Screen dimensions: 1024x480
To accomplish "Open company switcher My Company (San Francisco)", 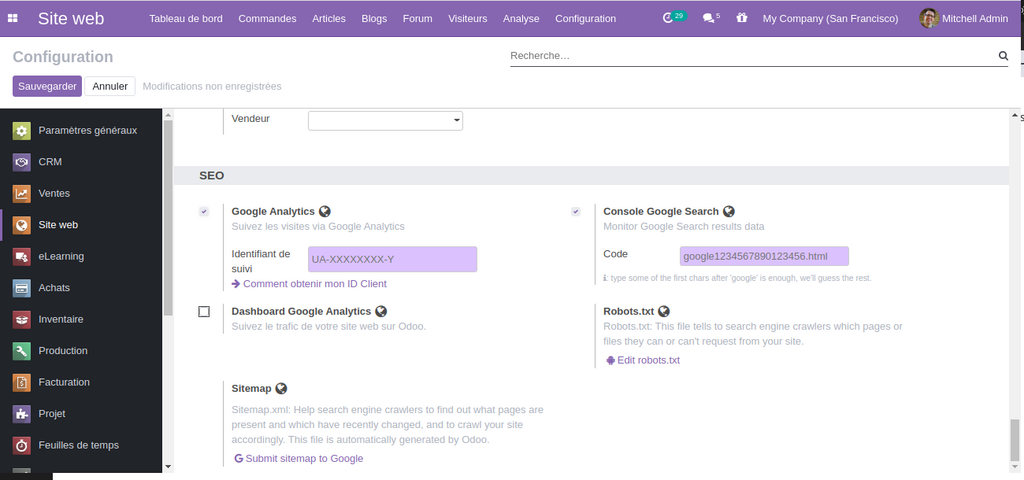I will coord(830,18).
